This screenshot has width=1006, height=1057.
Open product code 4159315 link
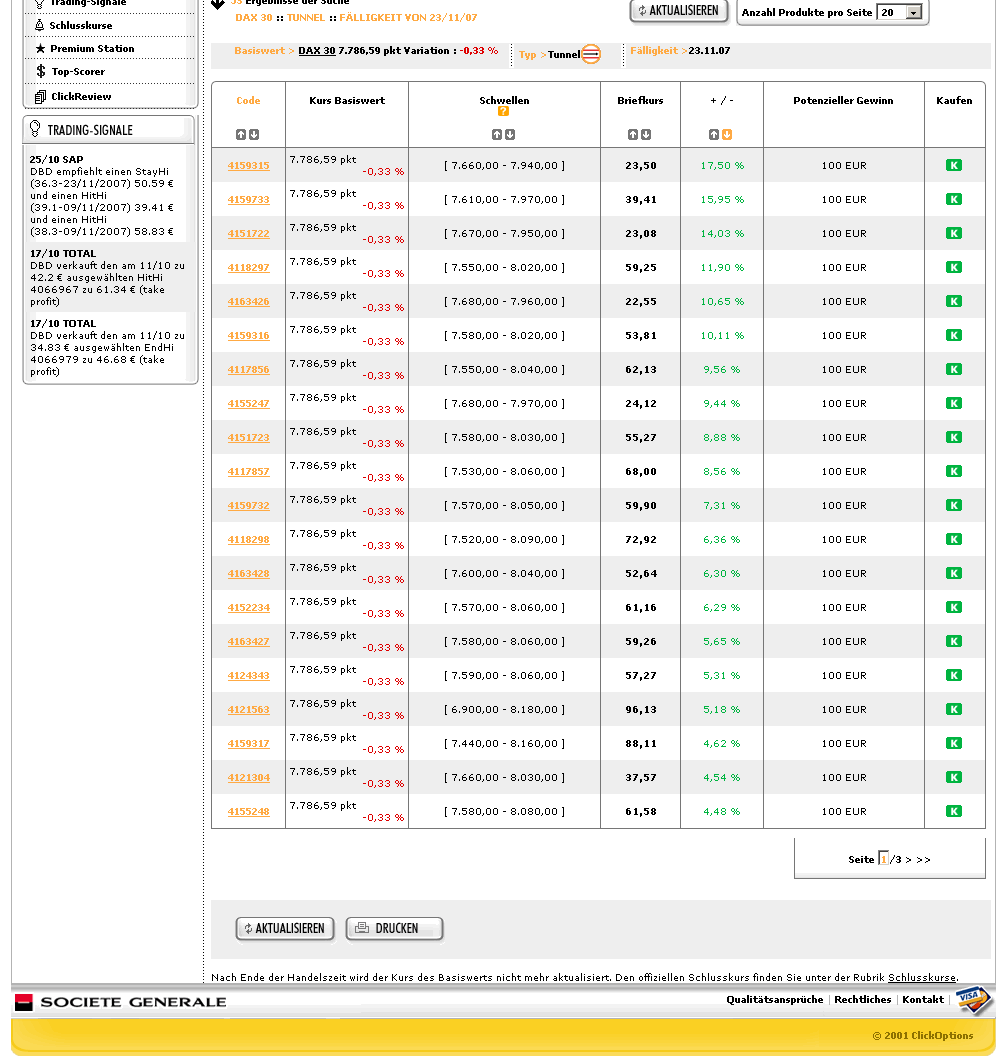tap(248, 165)
